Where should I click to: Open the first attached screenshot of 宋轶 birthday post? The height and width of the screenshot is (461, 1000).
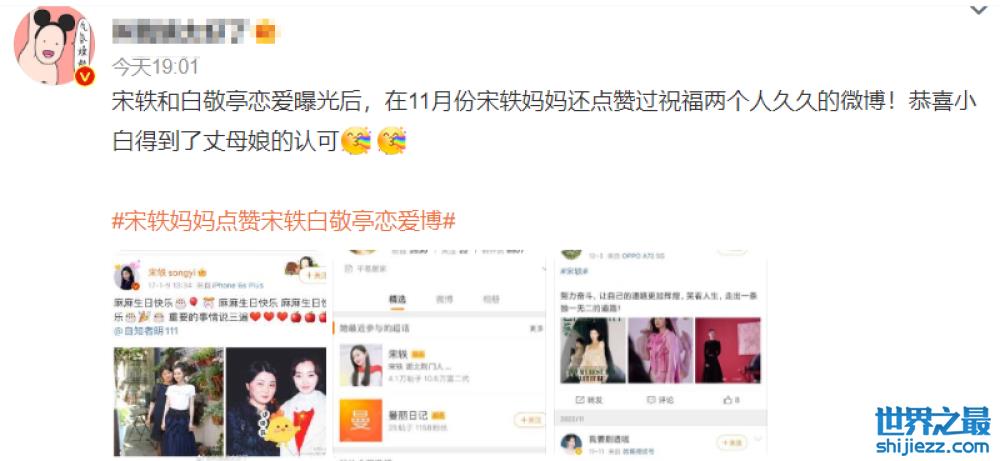(220, 355)
